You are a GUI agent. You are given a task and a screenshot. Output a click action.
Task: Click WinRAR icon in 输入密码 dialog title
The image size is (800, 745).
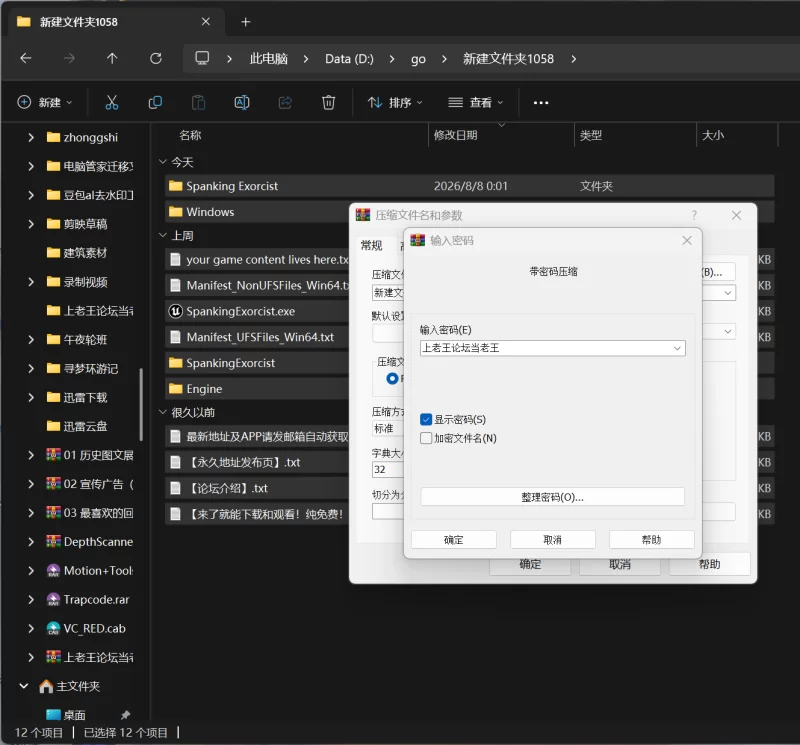click(x=417, y=240)
